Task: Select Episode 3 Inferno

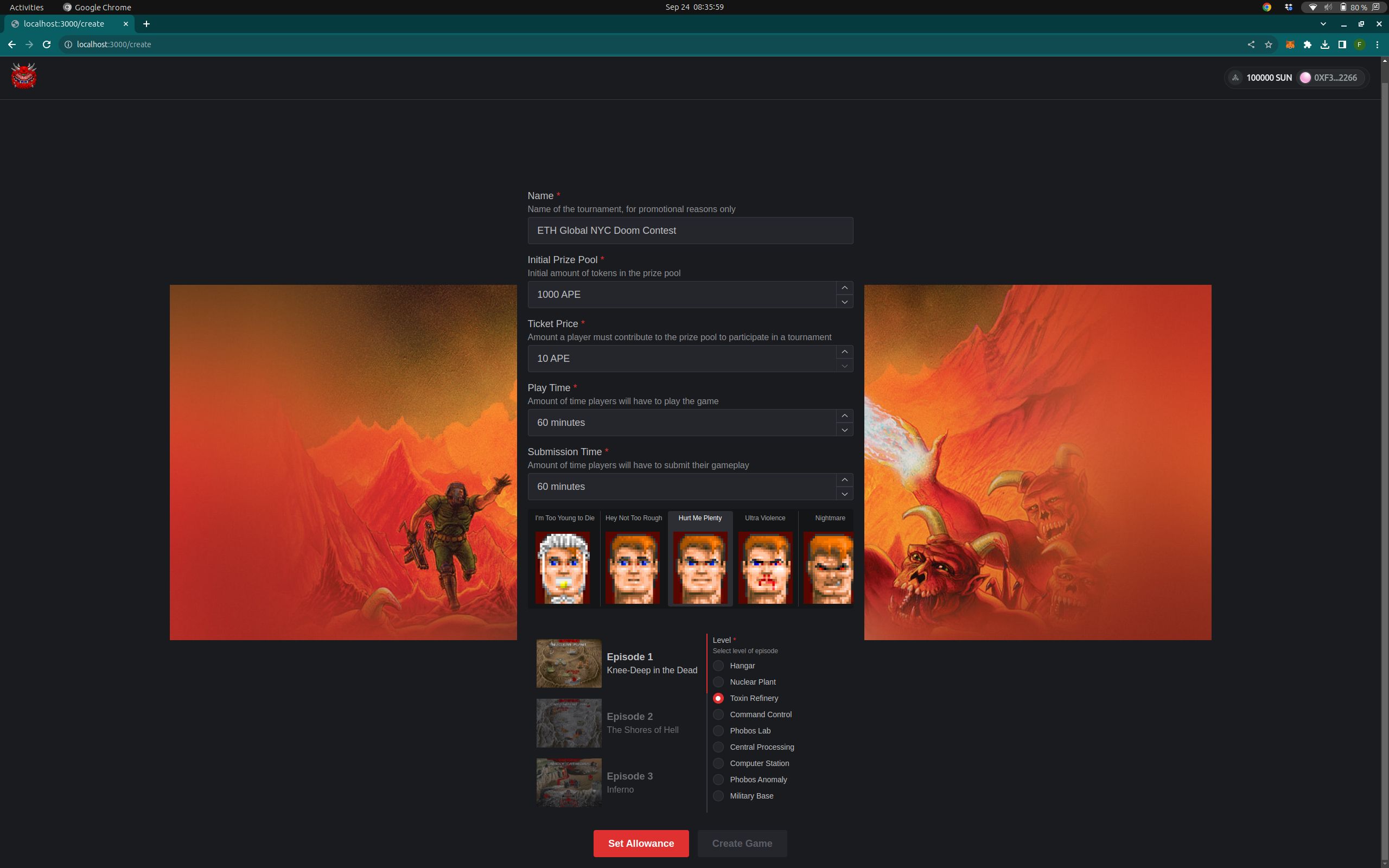Action: point(617,783)
